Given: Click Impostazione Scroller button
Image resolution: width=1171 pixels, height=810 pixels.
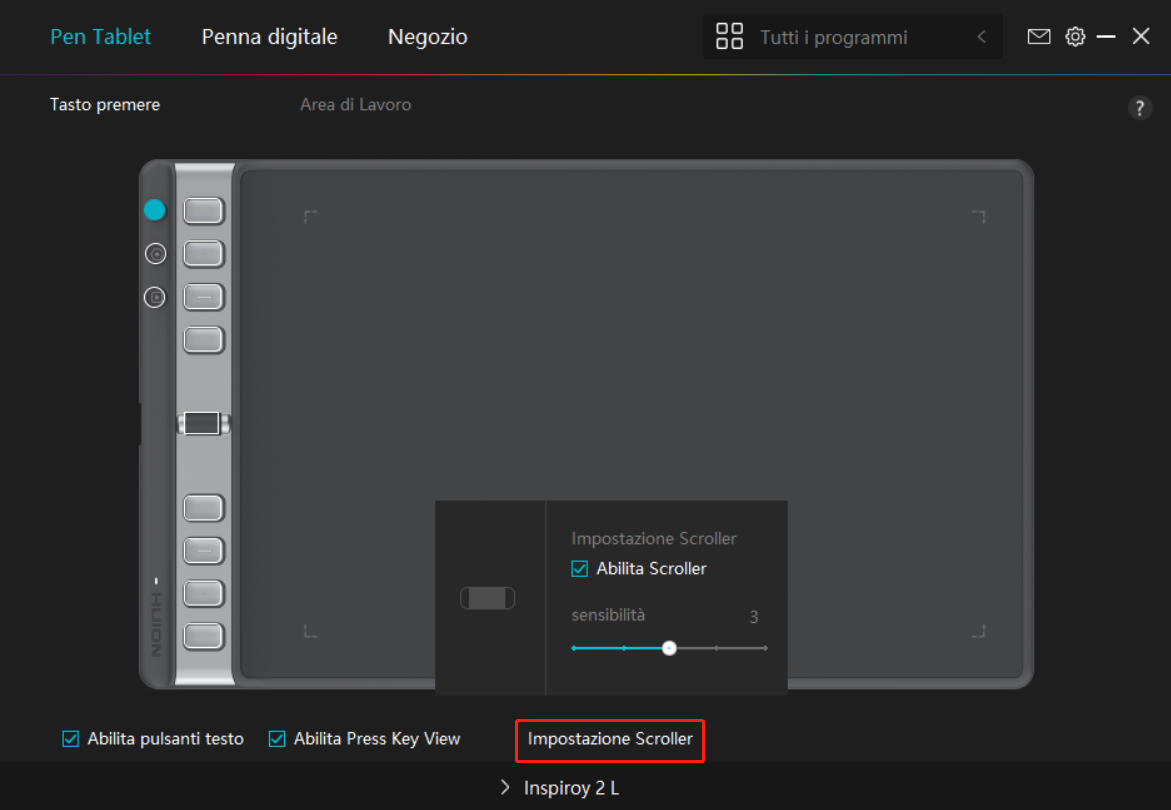Looking at the screenshot, I should coord(610,740).
